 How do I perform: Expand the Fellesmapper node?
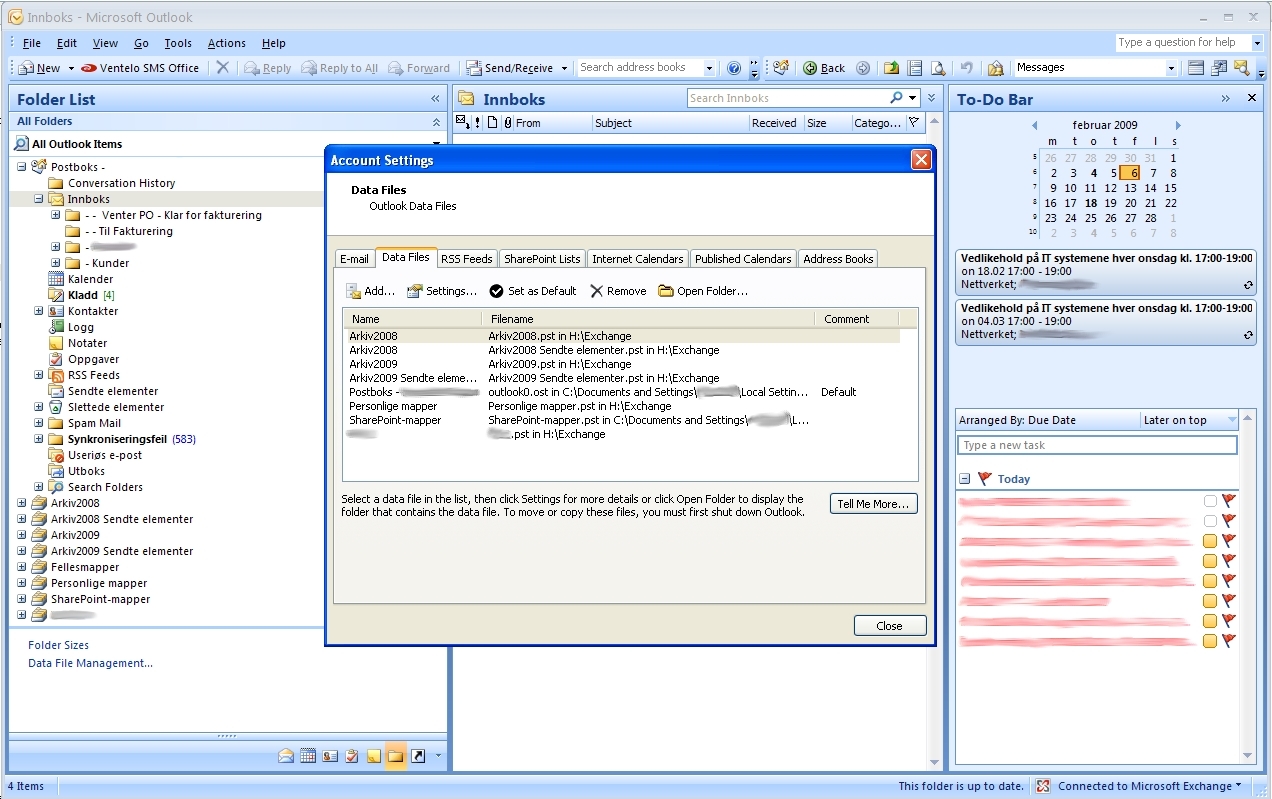point(22,567)
